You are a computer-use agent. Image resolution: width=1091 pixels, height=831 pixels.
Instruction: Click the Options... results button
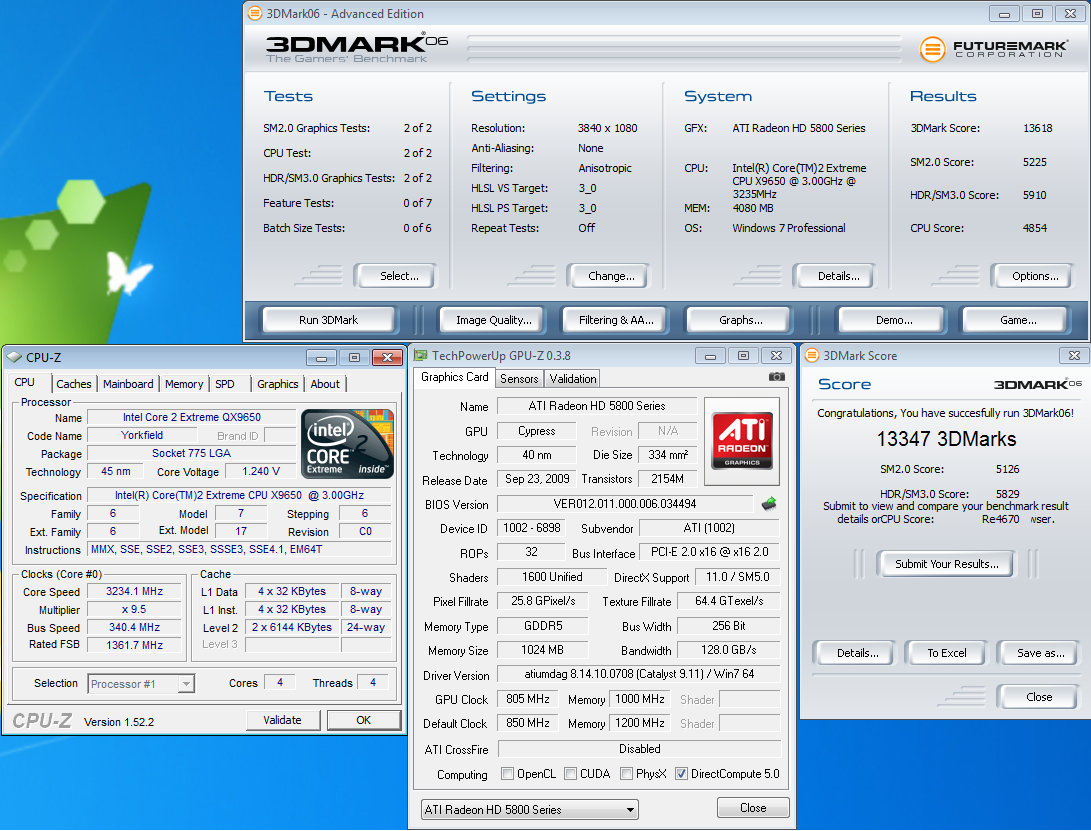1035,276
